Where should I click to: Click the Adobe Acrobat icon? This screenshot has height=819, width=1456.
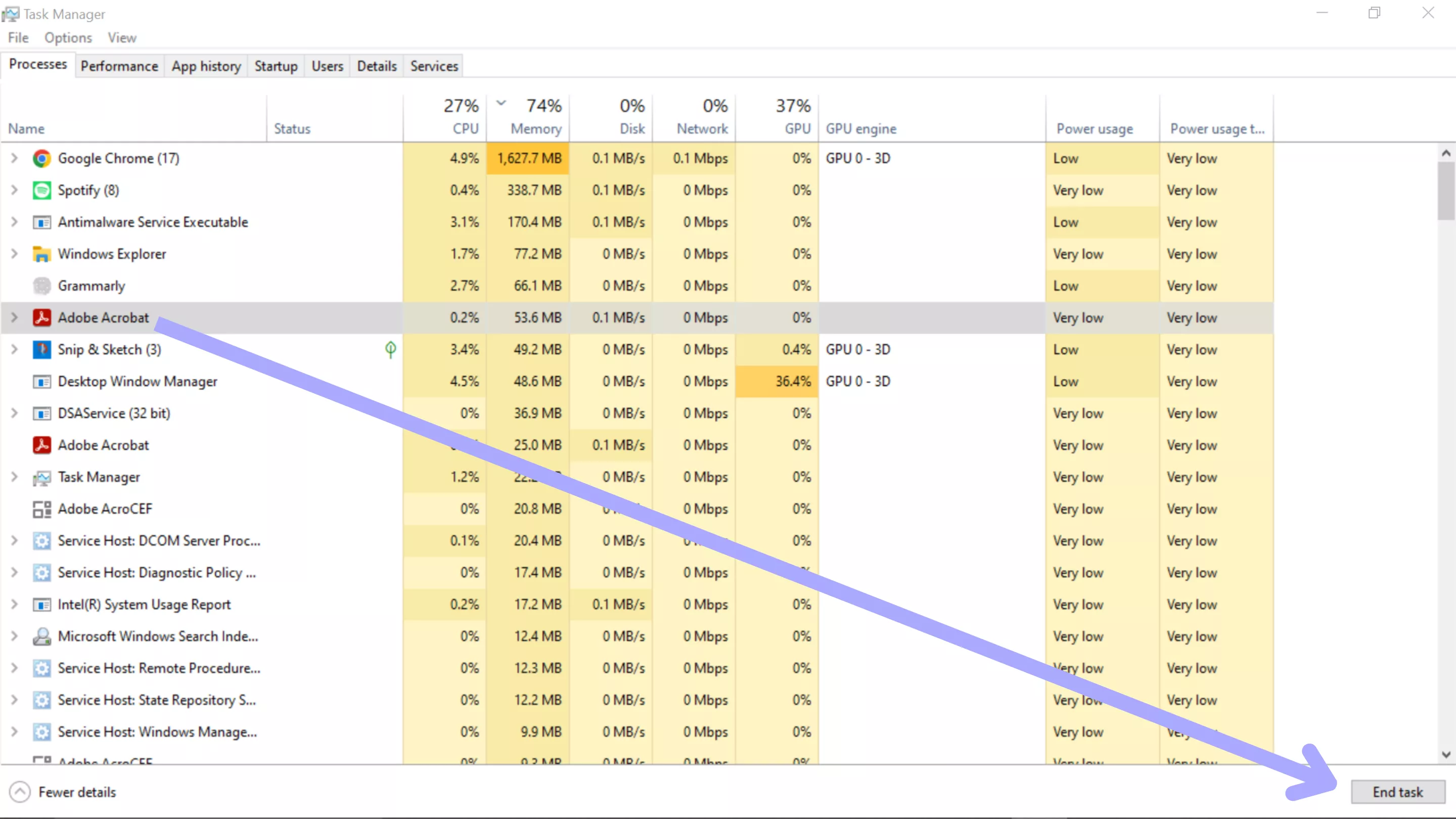click(41, 317)
